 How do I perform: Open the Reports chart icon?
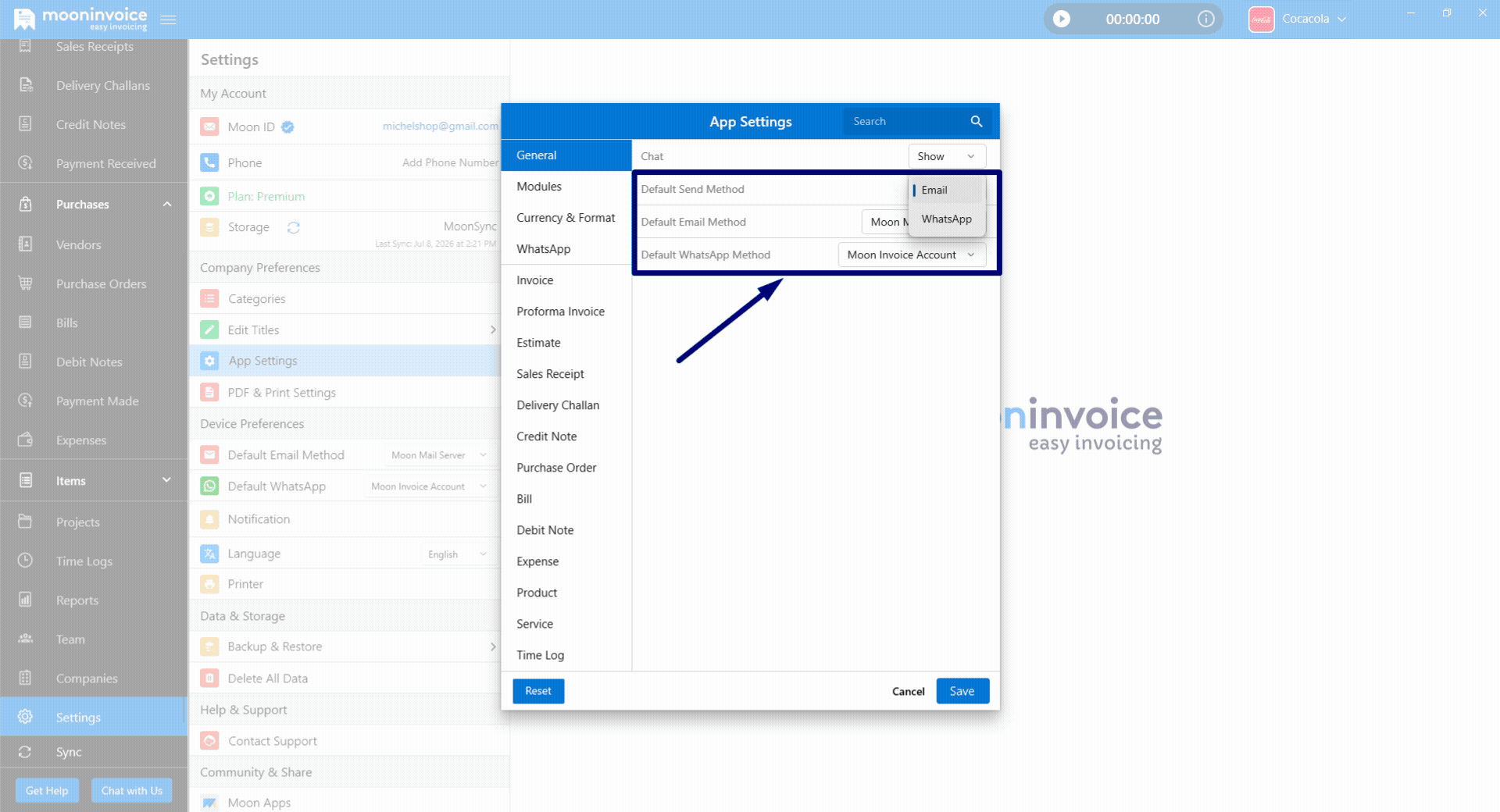[x=26, y=599]
